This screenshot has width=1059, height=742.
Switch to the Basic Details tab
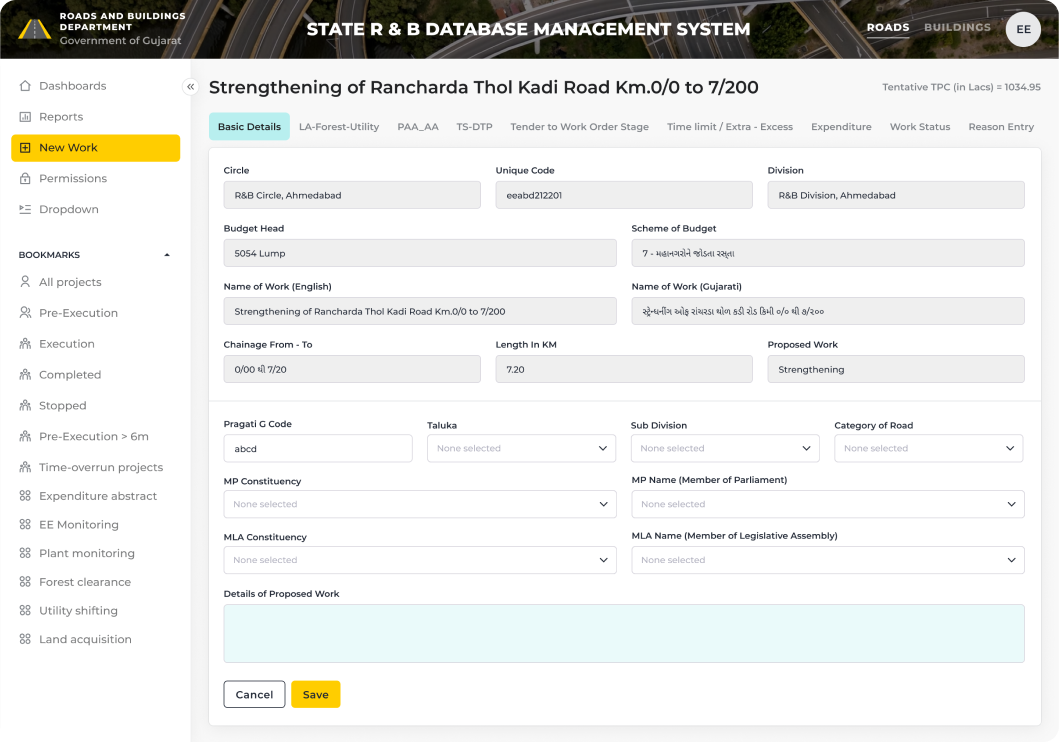tap(249, 126)
